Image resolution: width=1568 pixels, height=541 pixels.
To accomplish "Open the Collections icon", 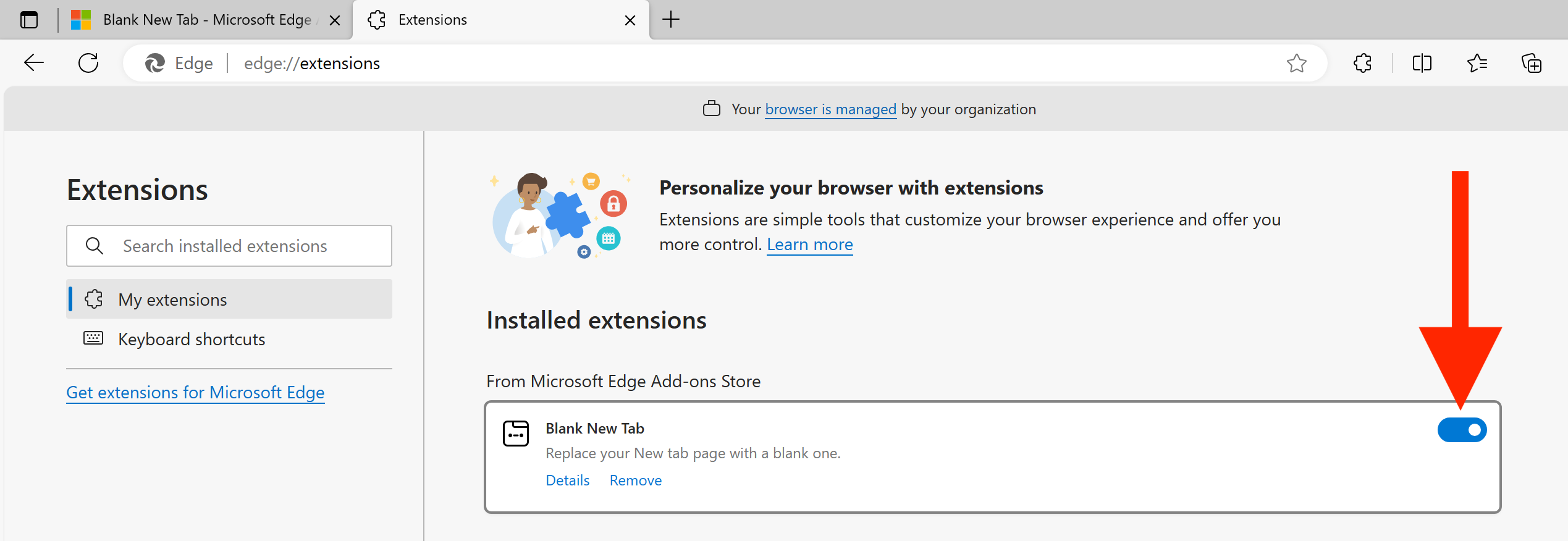I will pos(1532,63).
